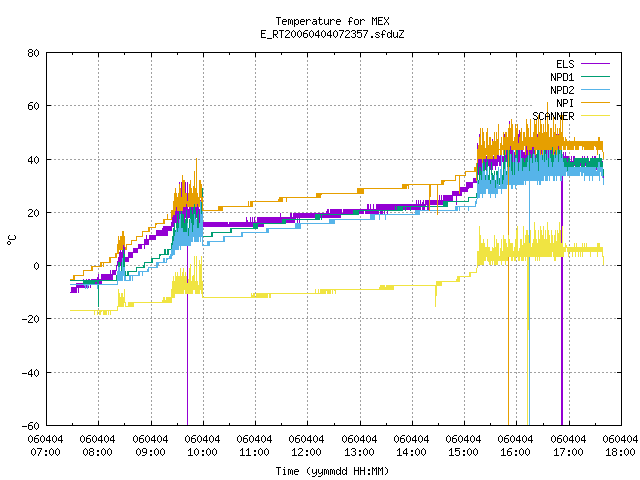
Task: Click the ELS legend label
Action: click(565, 64)
